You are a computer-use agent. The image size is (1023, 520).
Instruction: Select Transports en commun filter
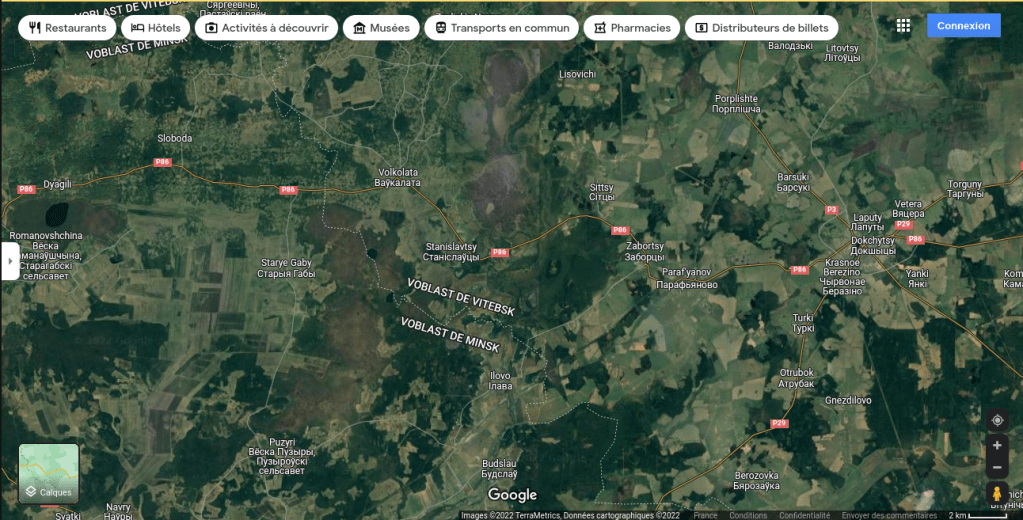click(x=501, y=28)
